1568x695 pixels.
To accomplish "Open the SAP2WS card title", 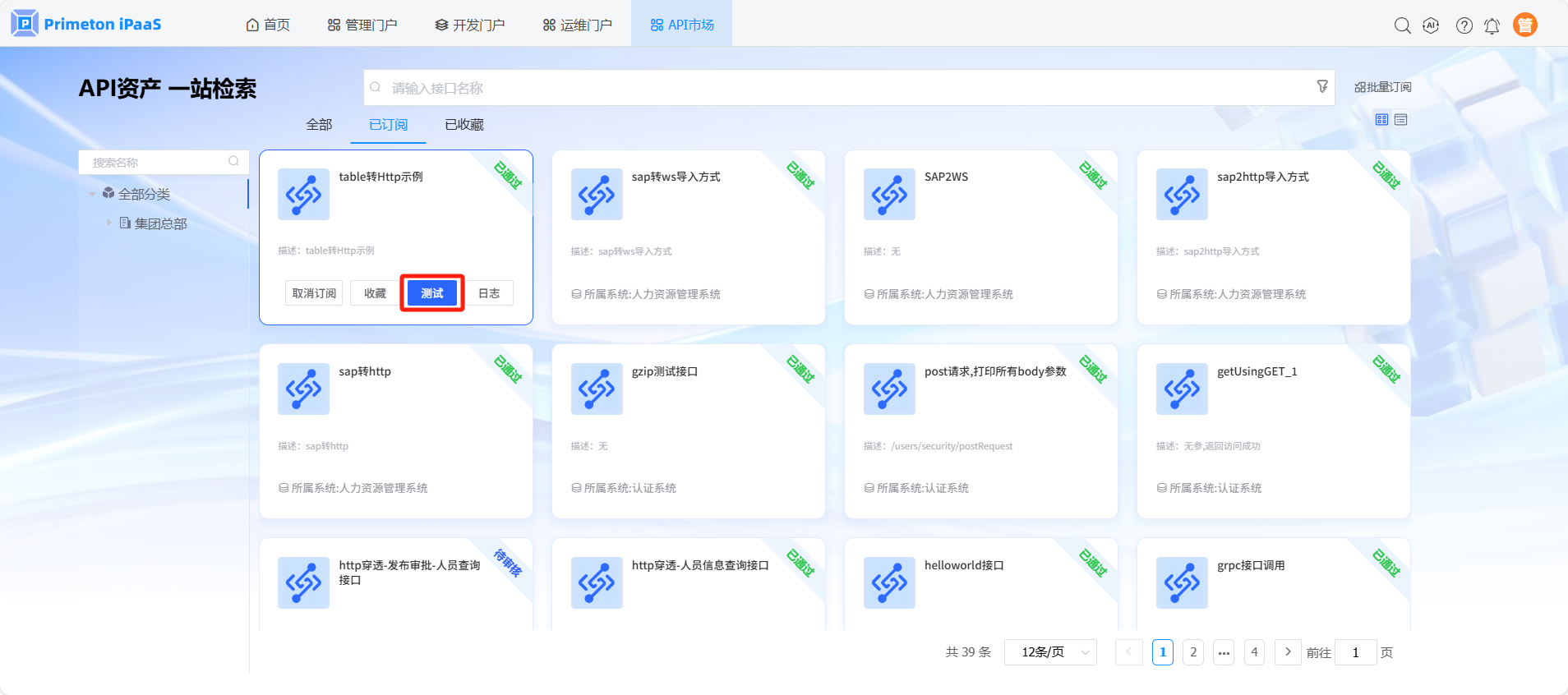I will click(x=946, y=177).
